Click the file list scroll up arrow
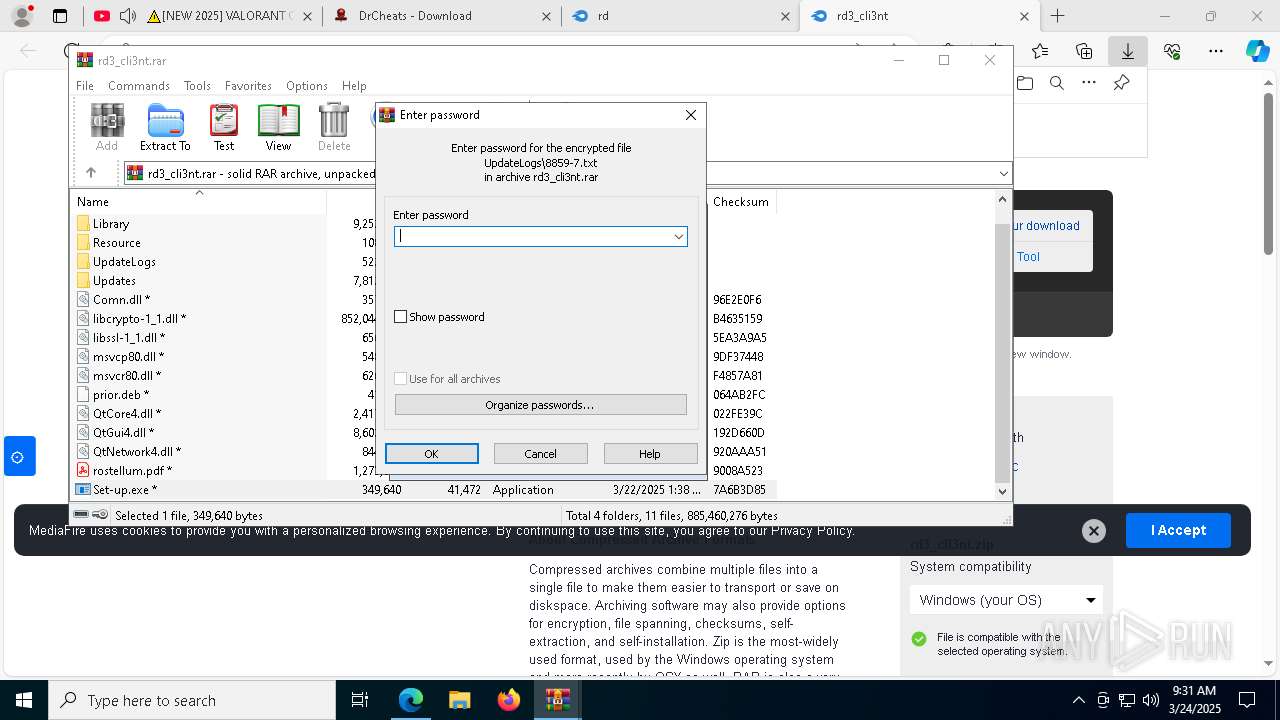The width and height of the screenshot is (1280, 720). (1003, 200)
